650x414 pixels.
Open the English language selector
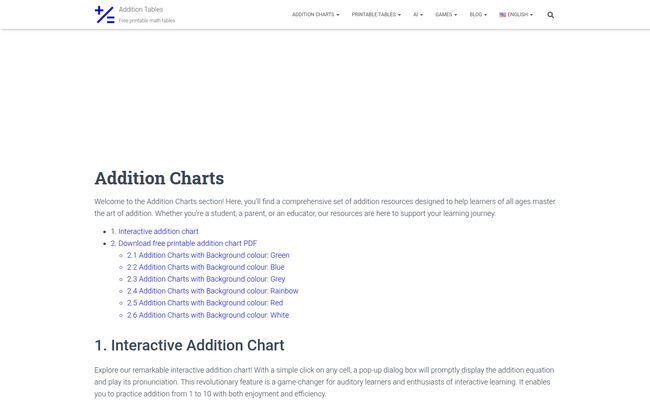(516, 15)
